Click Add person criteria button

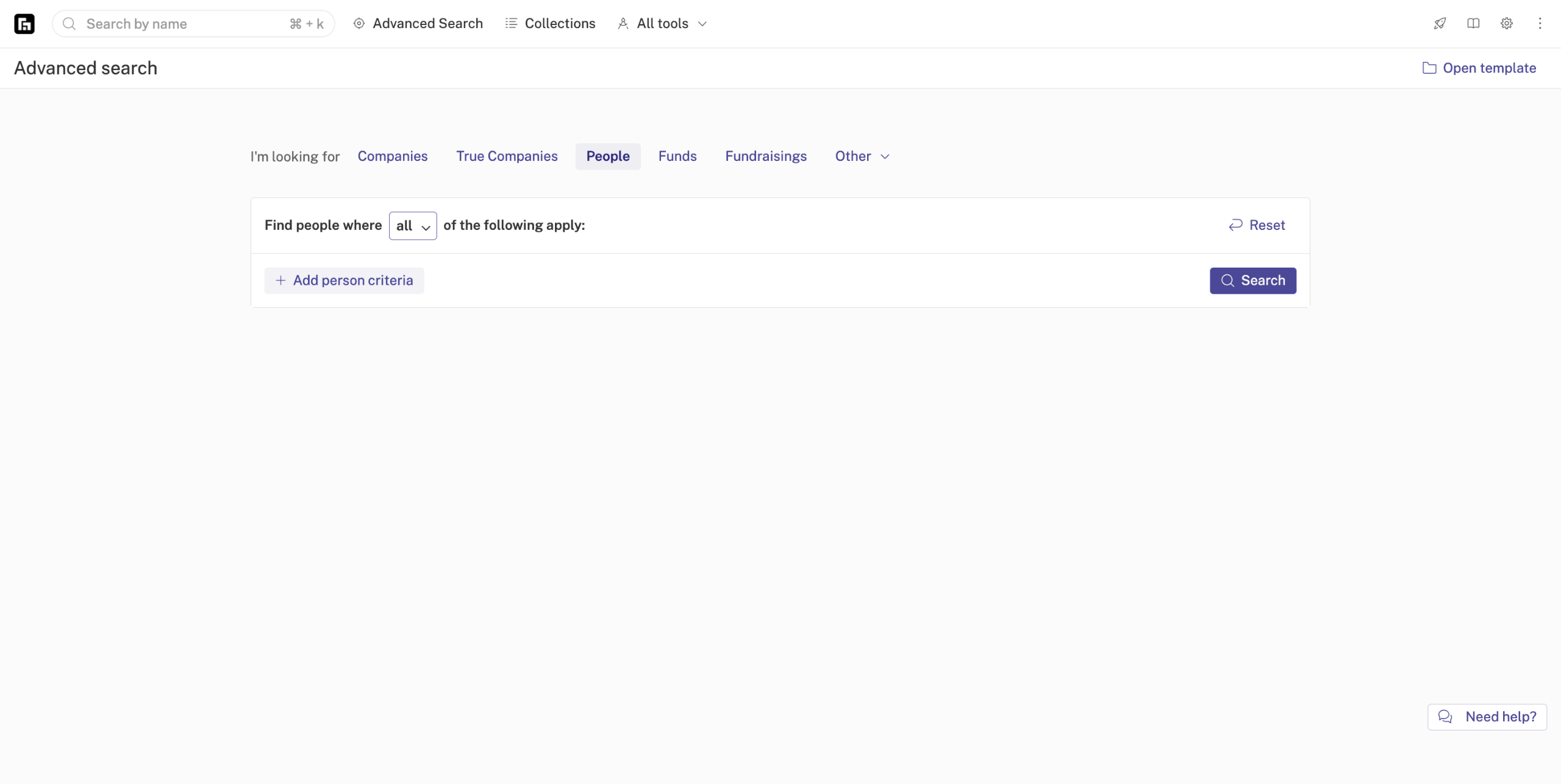344,280
